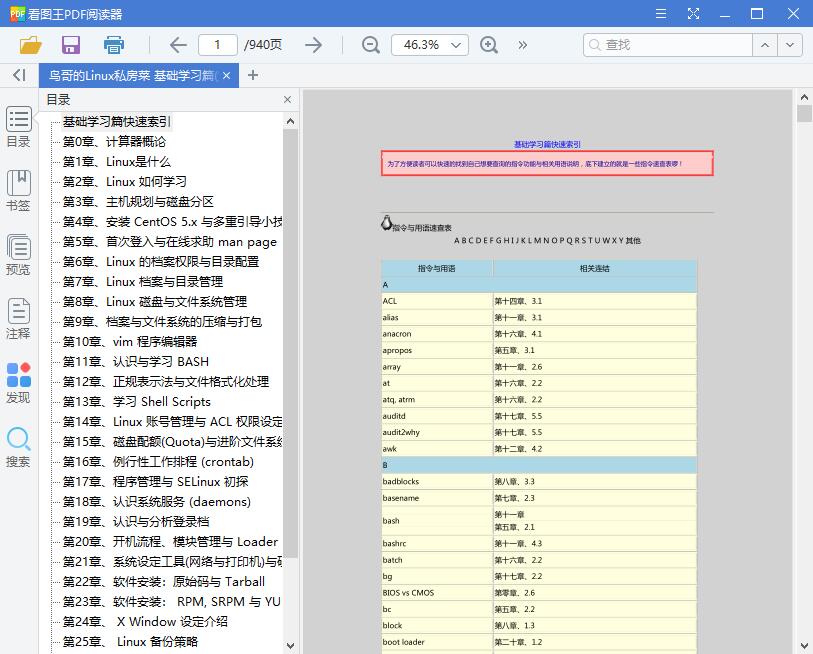Jump to 第9章 档案与文件系统的压缩与打包
The image size is (813, 654).
tap(162, 322)
